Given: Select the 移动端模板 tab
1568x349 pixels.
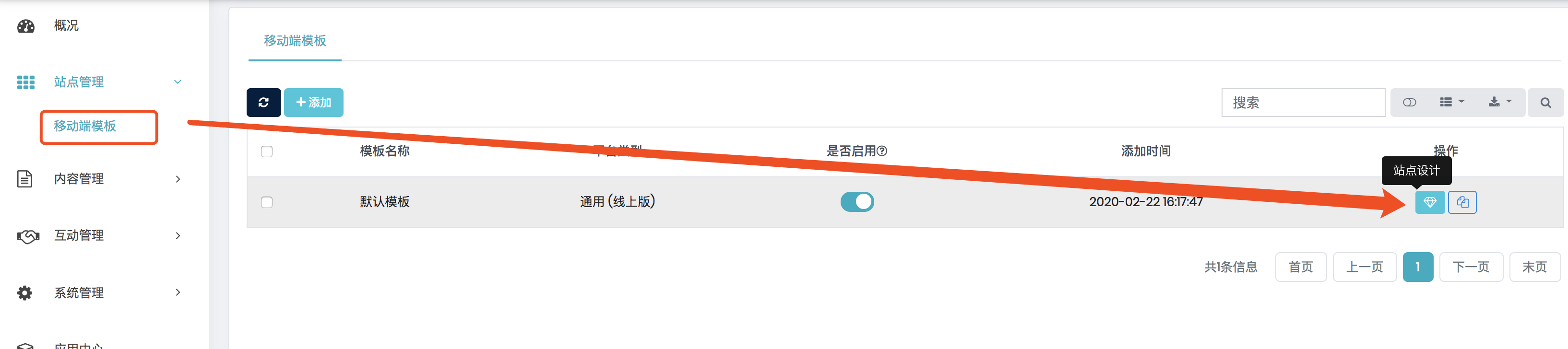Looking at the screenshot, I should tap(295, 41).
